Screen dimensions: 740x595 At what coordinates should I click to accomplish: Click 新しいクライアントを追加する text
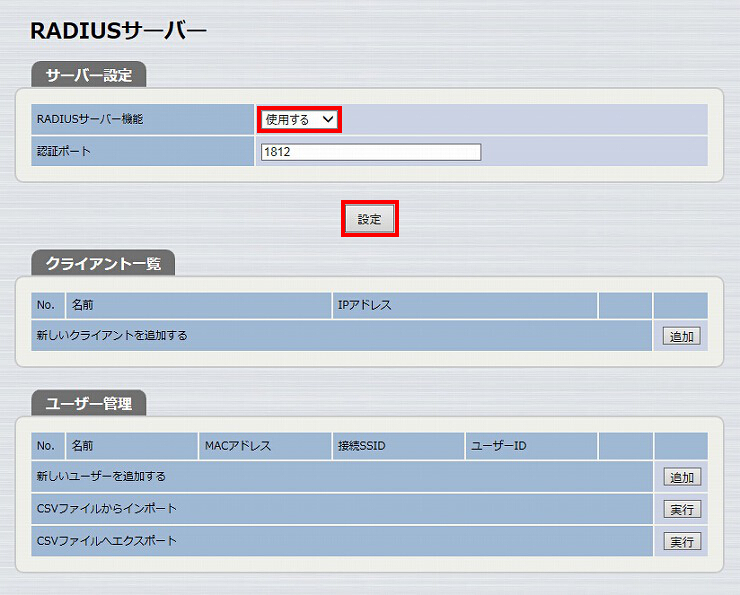(x=112, y=335)
